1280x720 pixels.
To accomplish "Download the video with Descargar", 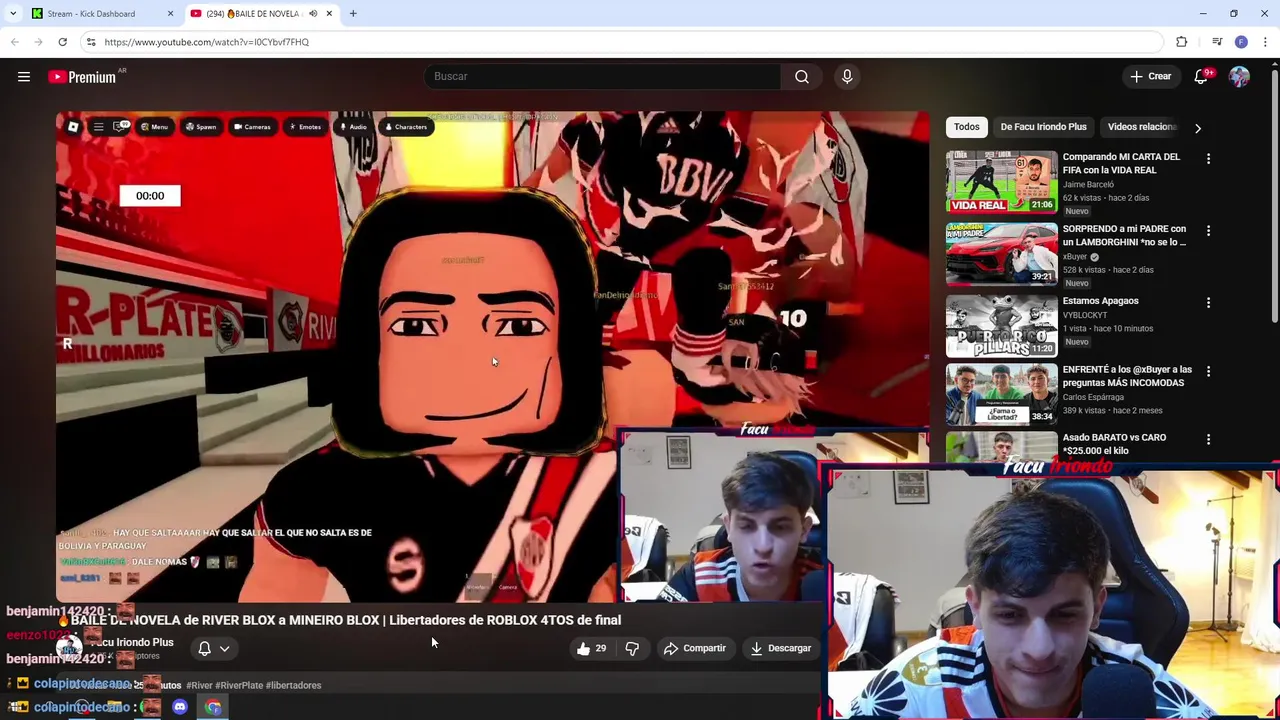I will click(781, 648).
